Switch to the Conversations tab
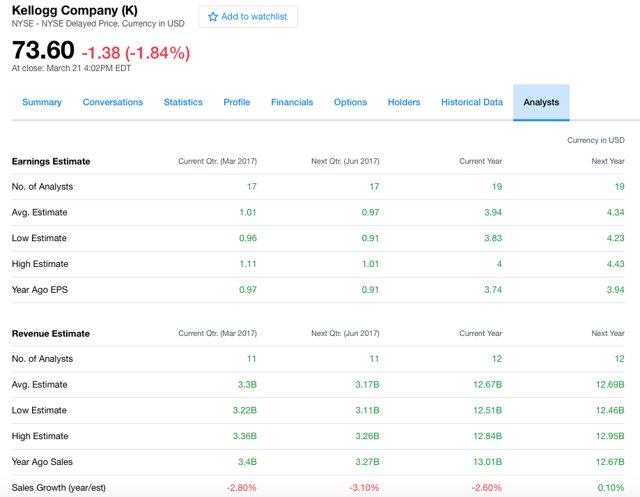Viewport: 640px width, 497px height. tap(113, 102)
